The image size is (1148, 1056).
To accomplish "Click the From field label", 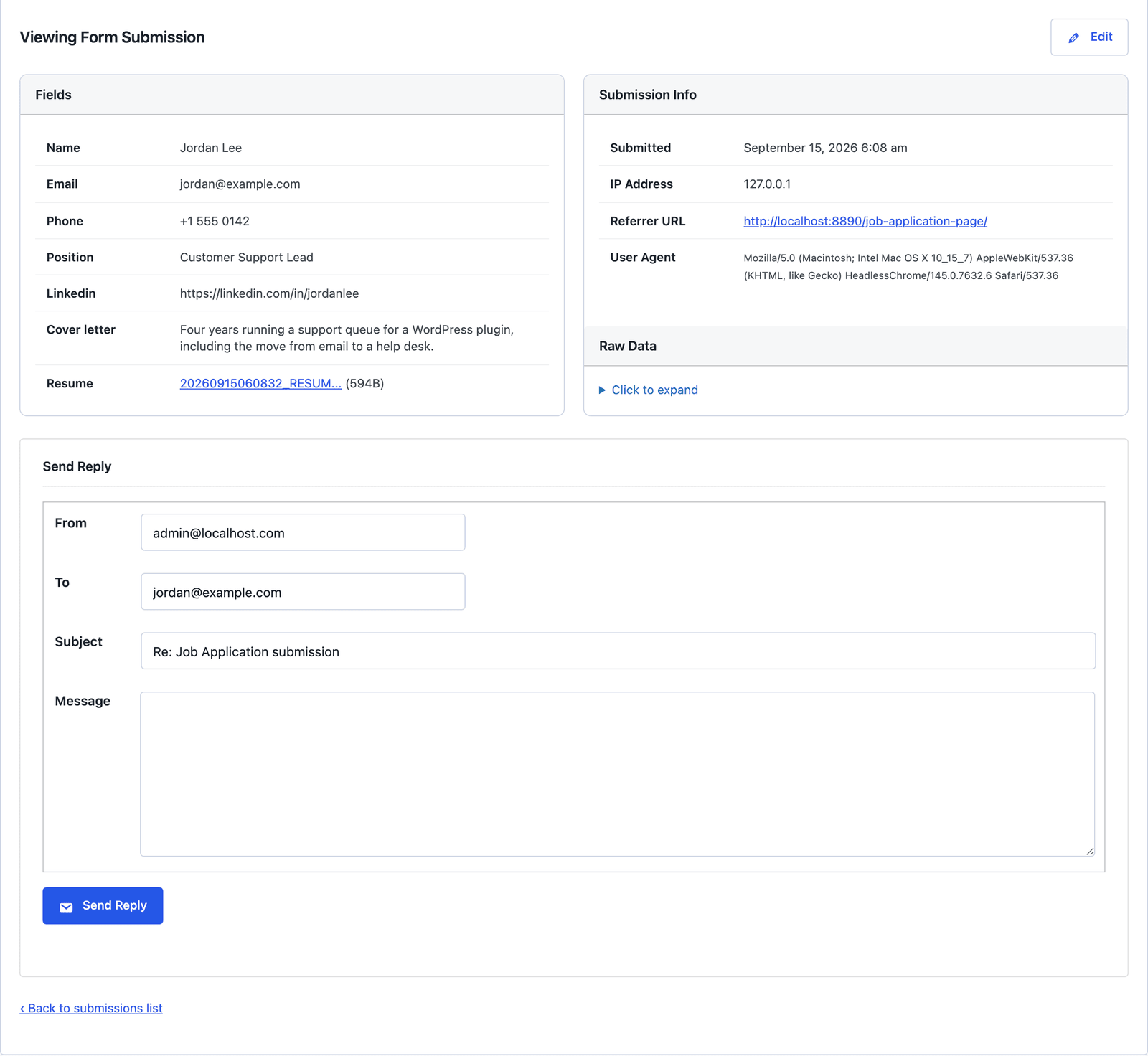I will point(70,523).
